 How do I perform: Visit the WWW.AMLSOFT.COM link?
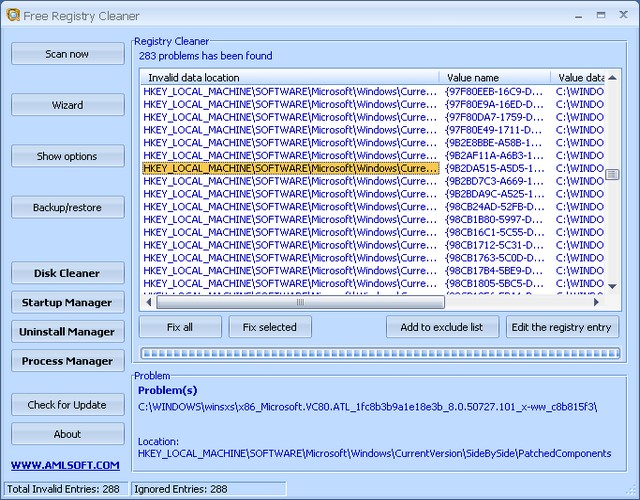(x=65, y=465)
